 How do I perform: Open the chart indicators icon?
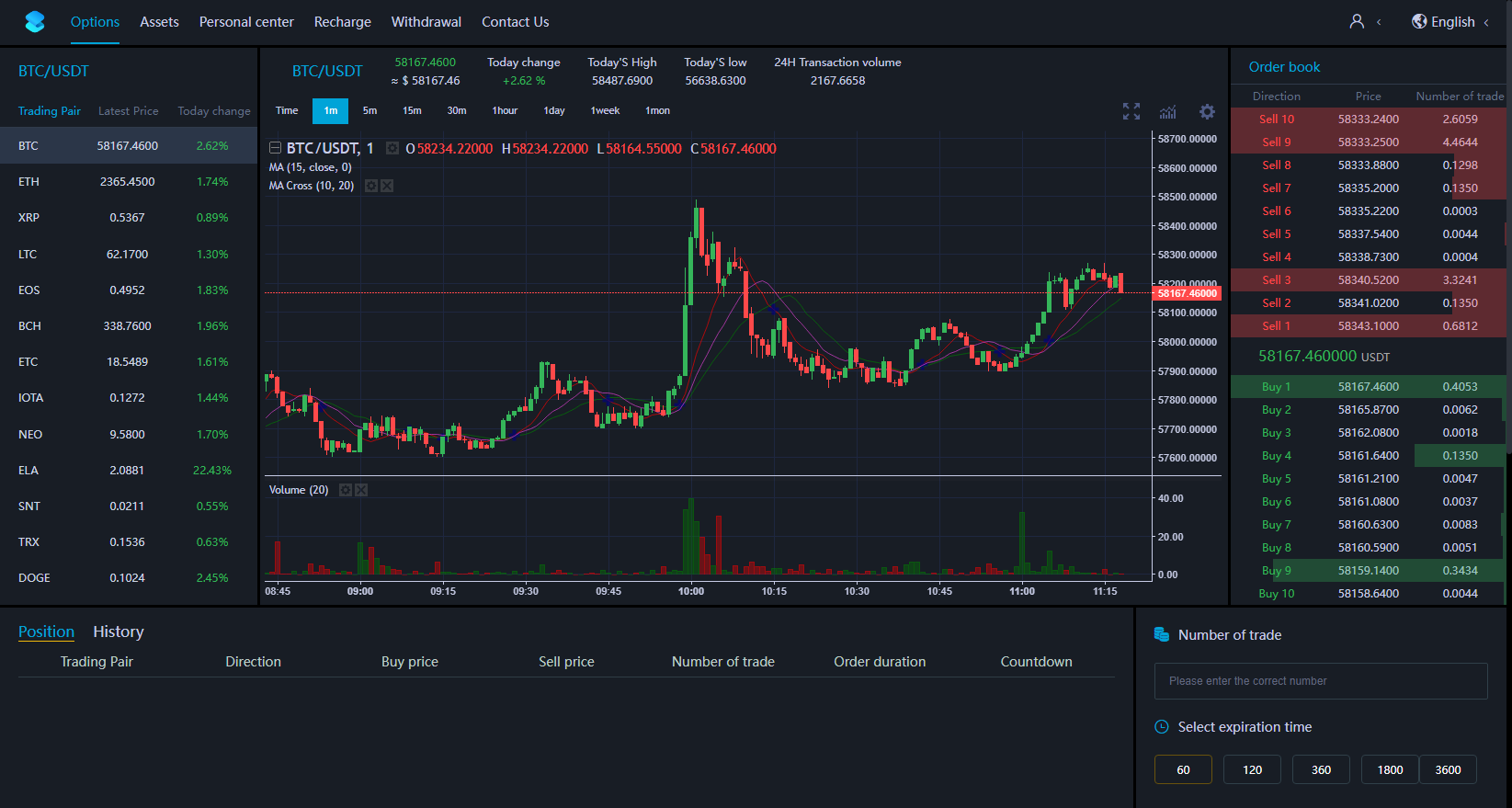[1167, 111]
